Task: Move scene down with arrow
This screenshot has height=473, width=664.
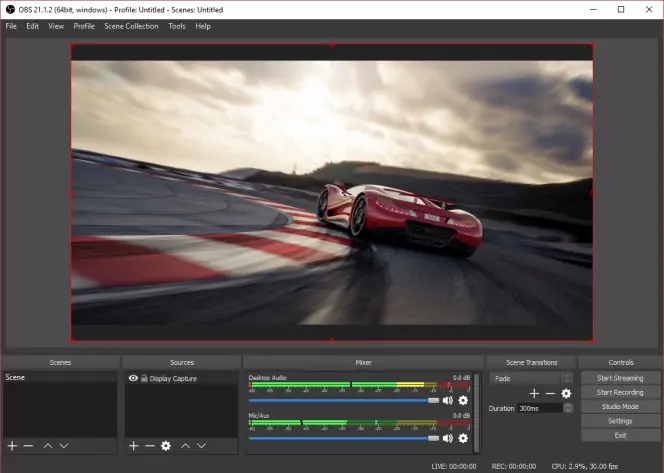Action: 64,446
